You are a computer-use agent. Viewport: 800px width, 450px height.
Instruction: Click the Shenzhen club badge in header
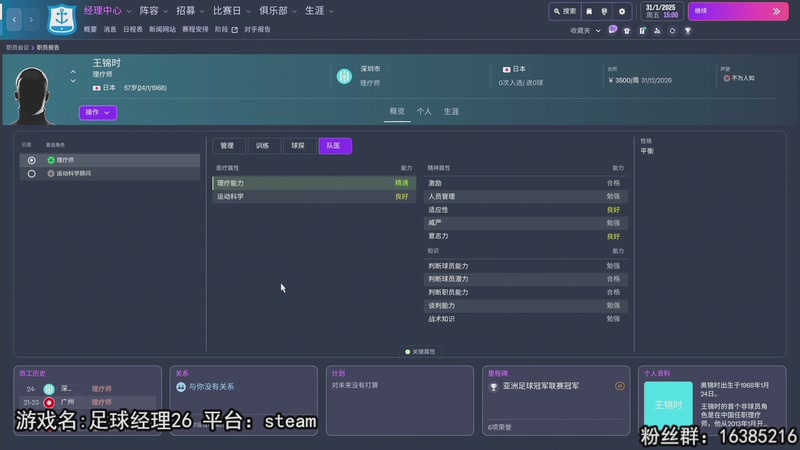[344, 76]
